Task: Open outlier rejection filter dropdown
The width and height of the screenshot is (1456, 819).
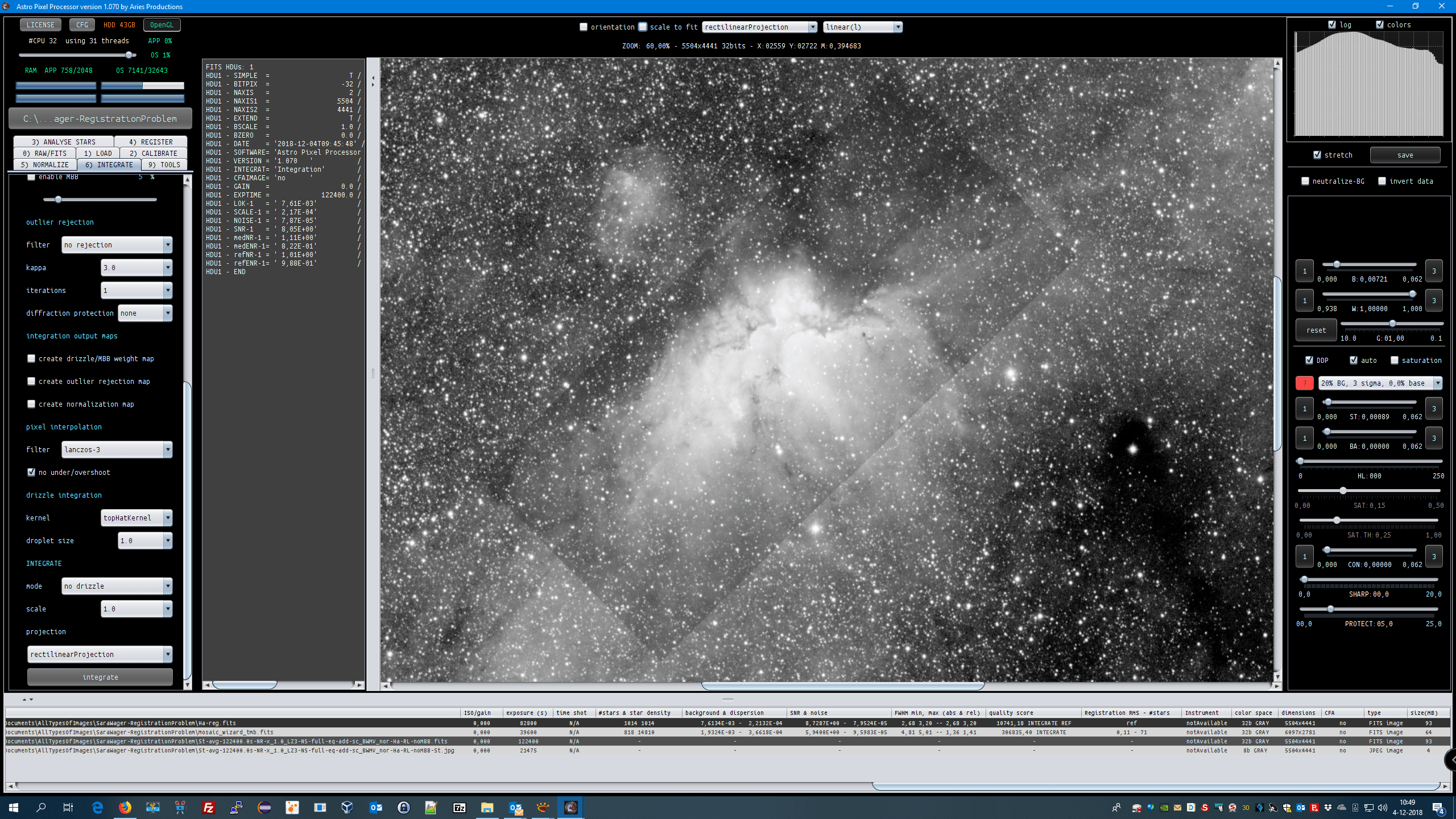Action: (117, 245)
